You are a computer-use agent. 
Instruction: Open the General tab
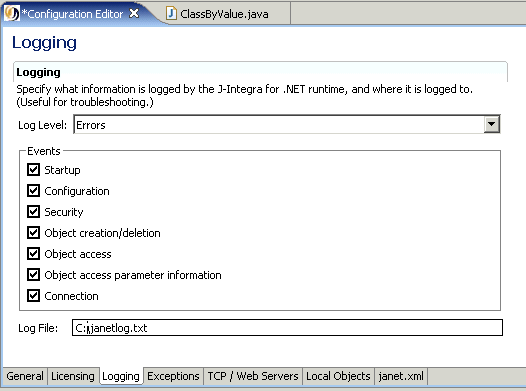coord(25,376)
